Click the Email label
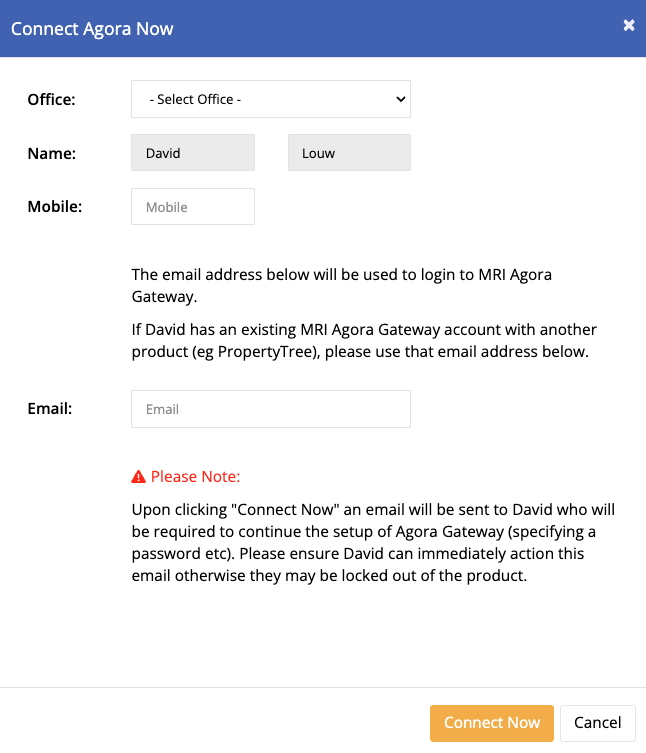 pos(49,409)
